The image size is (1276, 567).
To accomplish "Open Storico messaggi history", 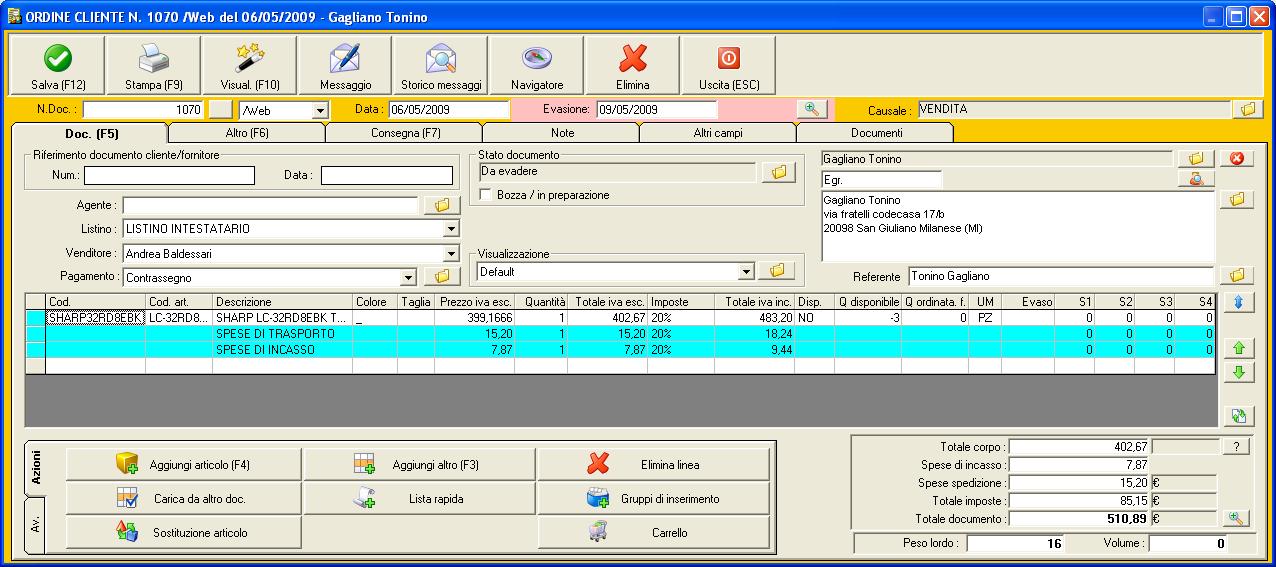I will (441, 59).
